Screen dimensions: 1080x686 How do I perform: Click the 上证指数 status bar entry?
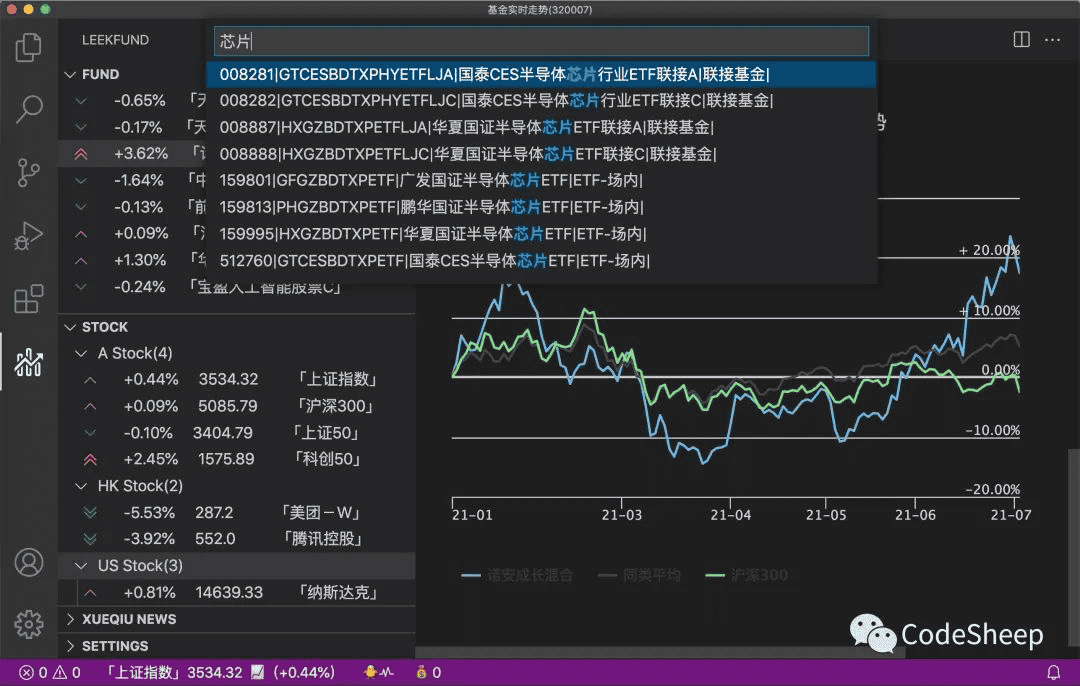(219, 672)
